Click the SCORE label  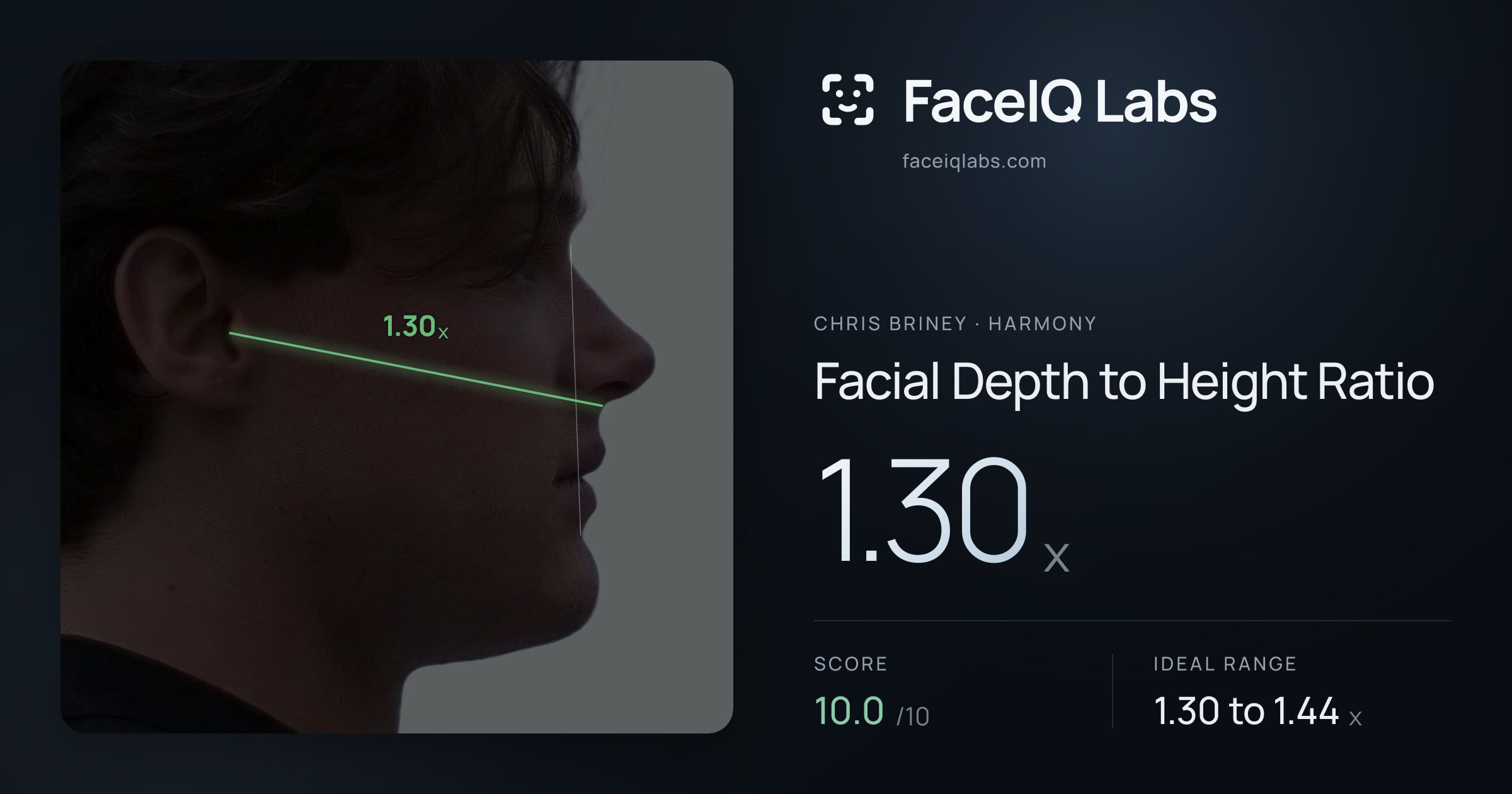tap(850, 664)
